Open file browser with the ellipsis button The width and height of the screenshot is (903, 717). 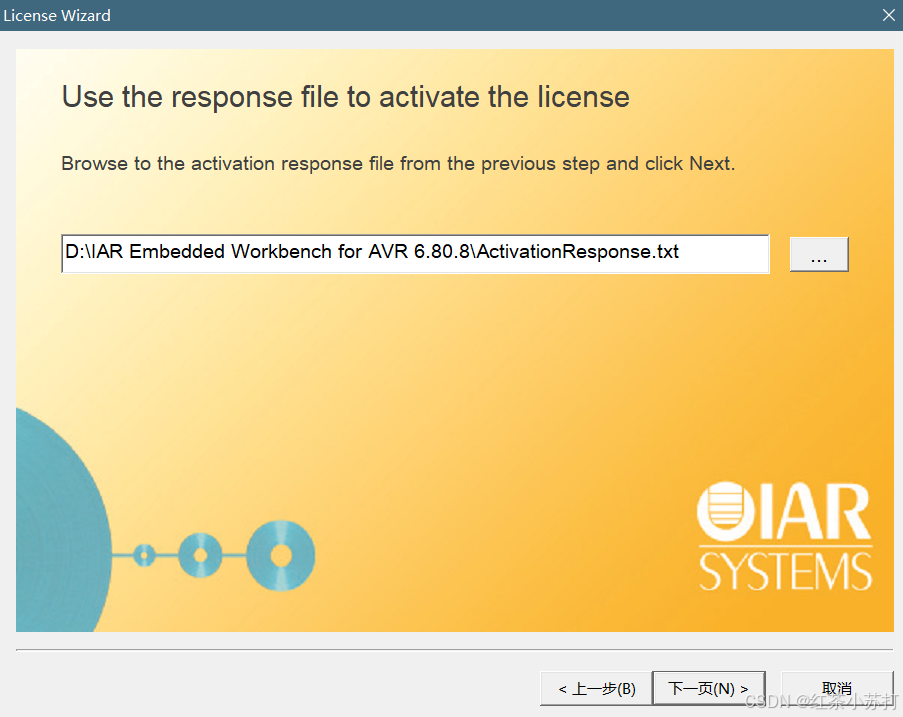[819, 254]
